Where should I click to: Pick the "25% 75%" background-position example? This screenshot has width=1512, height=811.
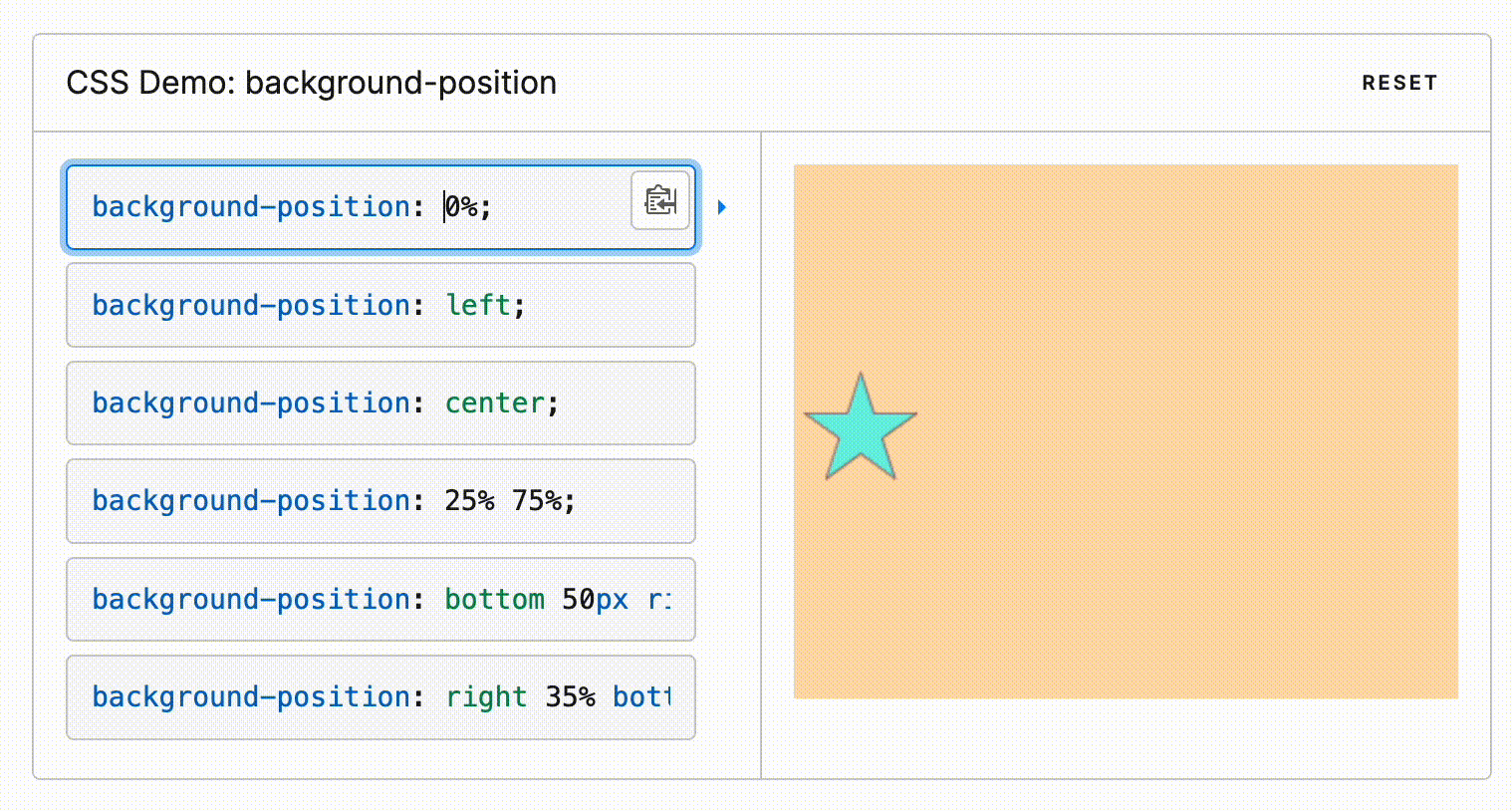[x=380, y=501]
